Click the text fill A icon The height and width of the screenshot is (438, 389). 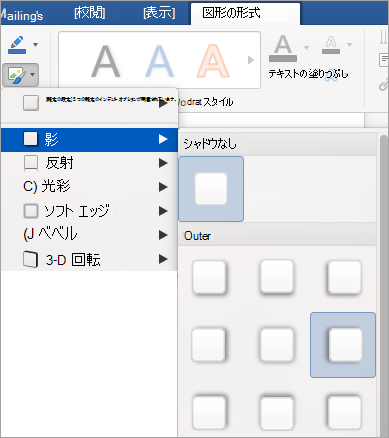(x=283, y=48)
